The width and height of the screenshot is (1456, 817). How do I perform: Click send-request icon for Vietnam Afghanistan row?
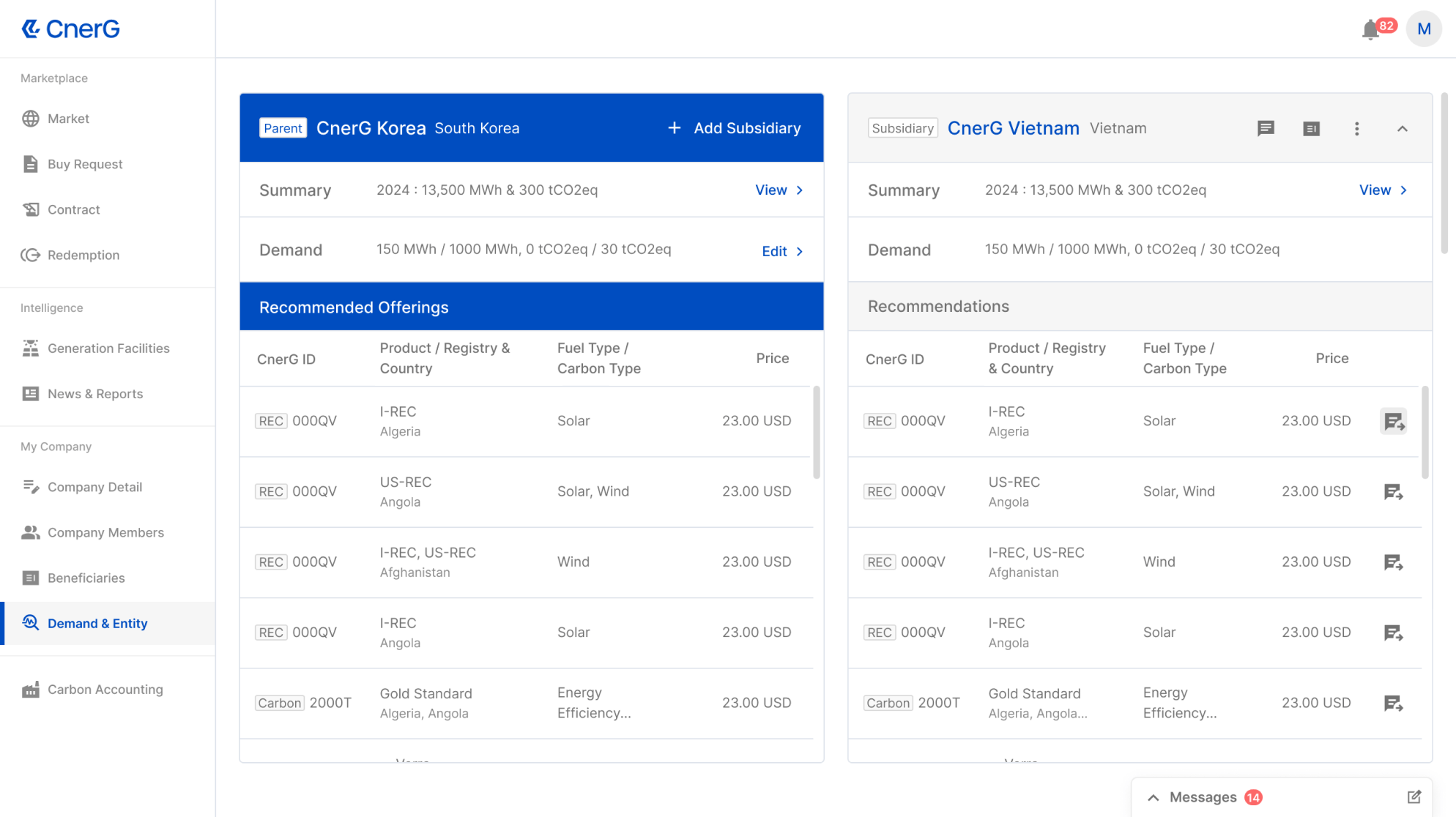(1393, 562)
